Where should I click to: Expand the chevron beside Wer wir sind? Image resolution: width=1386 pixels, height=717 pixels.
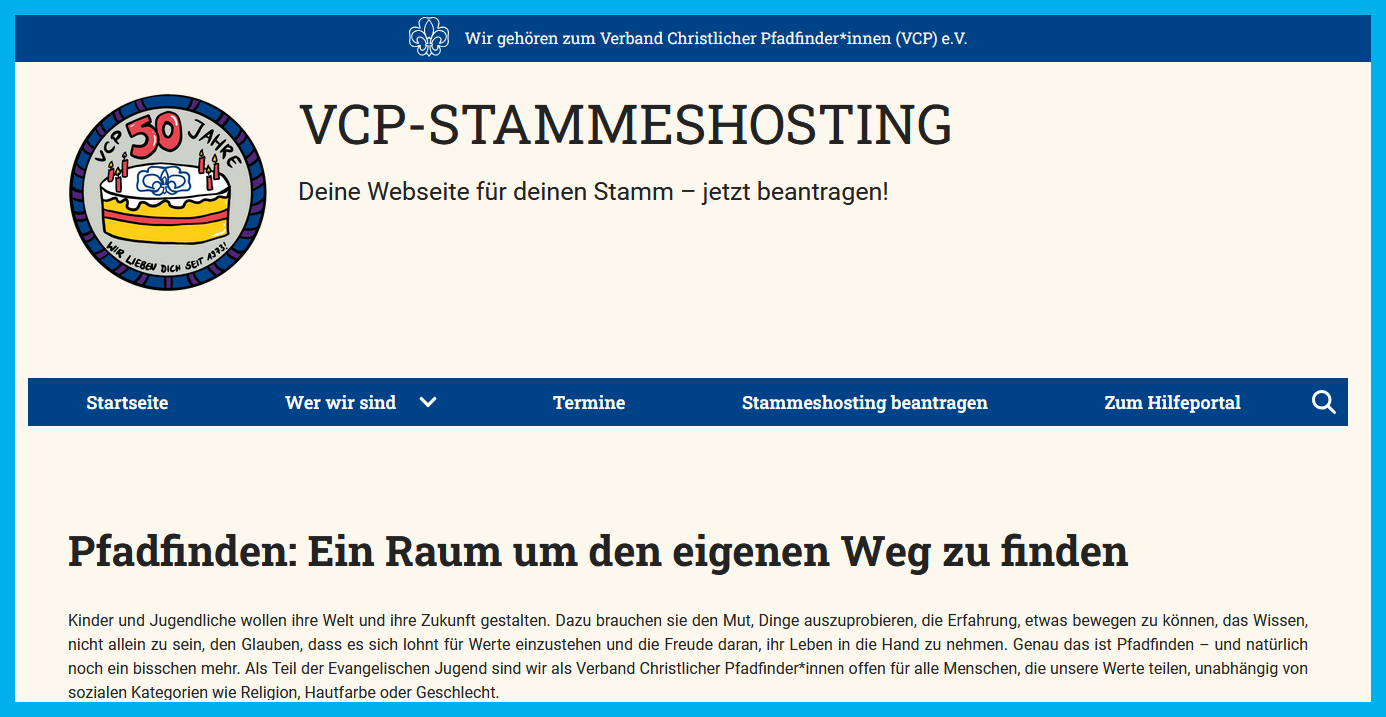tap(428, 402)
